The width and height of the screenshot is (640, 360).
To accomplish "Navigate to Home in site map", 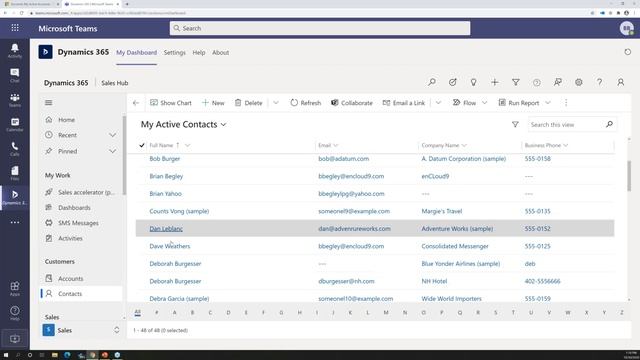I will [x=66, y=120].
